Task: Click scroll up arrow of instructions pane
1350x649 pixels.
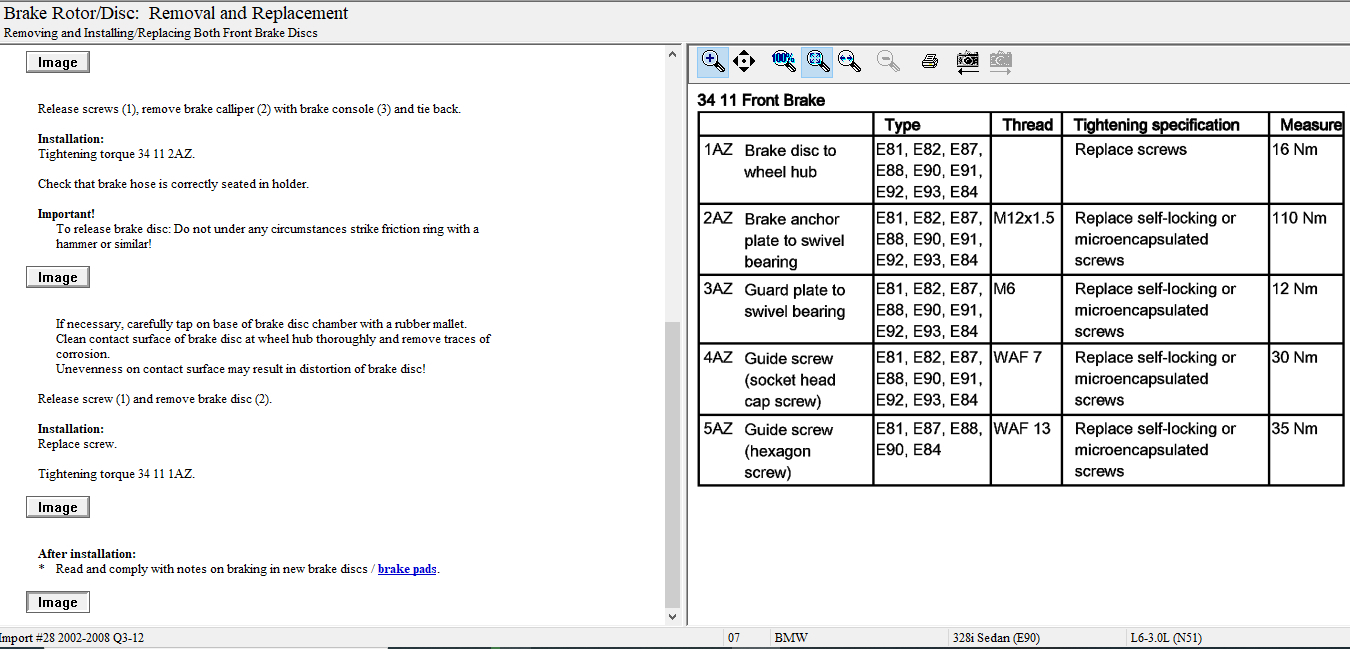Action: click(x=672, y=54)
